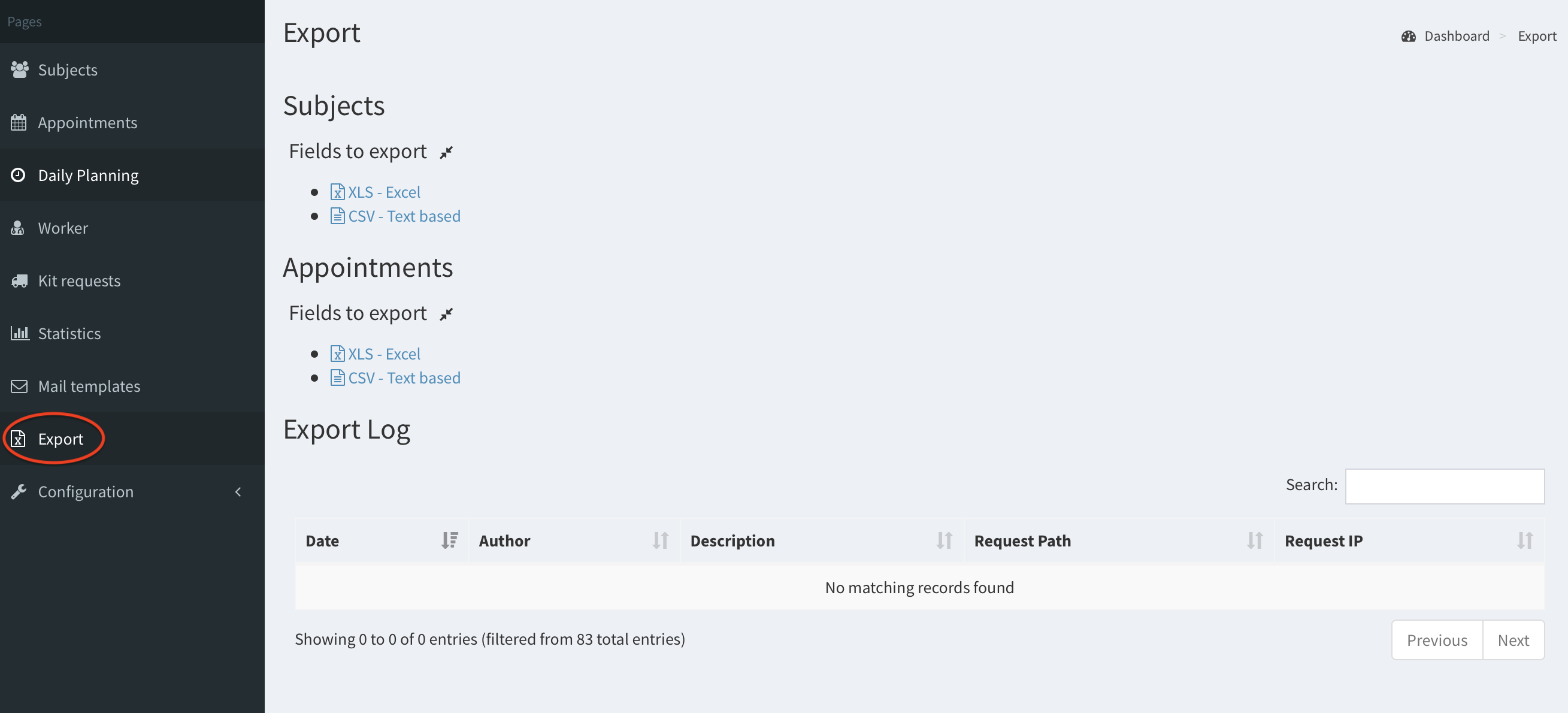Screen dimensions: 1568x713
Task: Collapse Subjects Fields to export section
Action: [x=446, y=152]
